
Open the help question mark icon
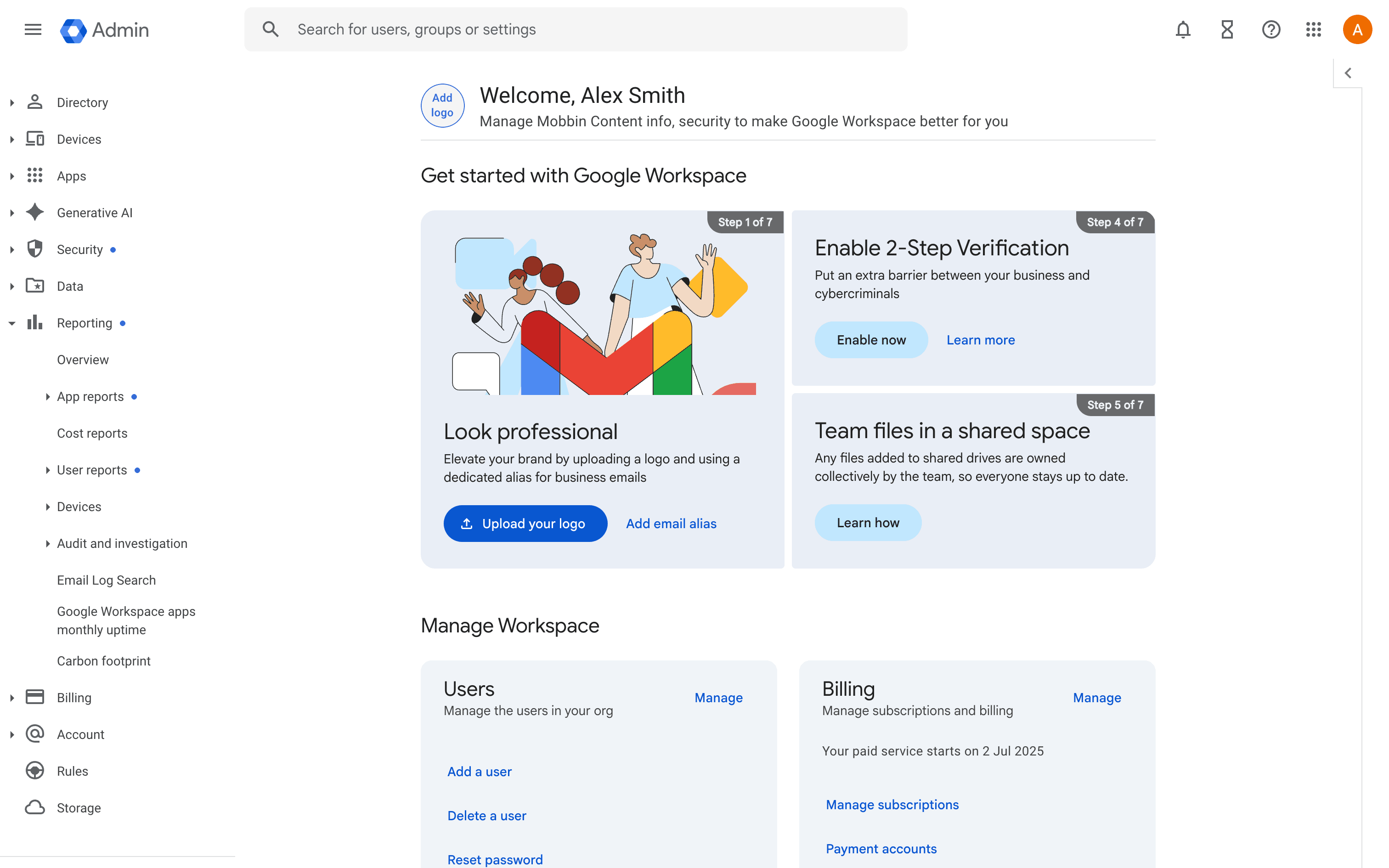(1271, 29)
